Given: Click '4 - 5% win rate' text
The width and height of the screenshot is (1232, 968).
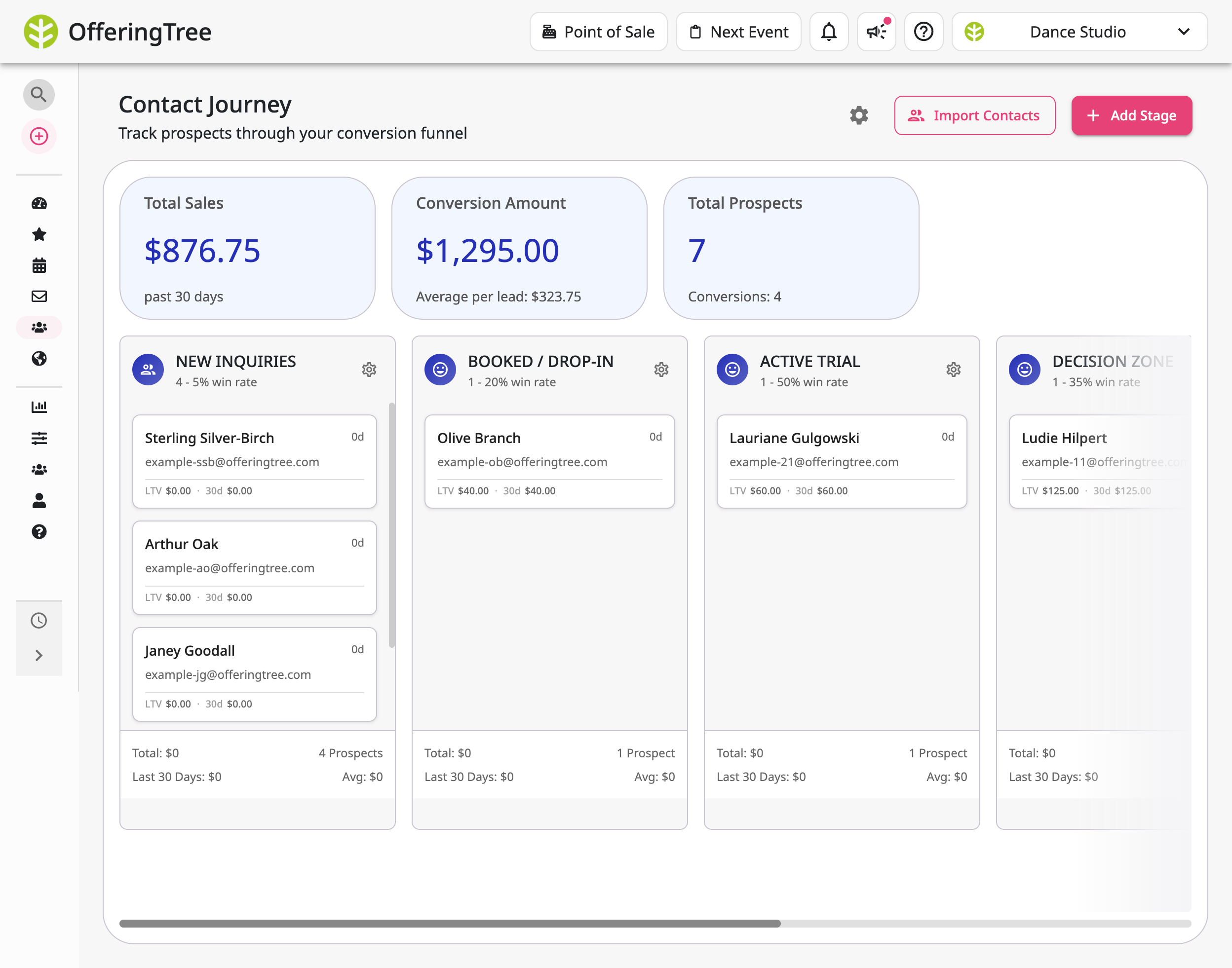Looking at the screenshot, I should pyautogui.click(x=216, y=382).
